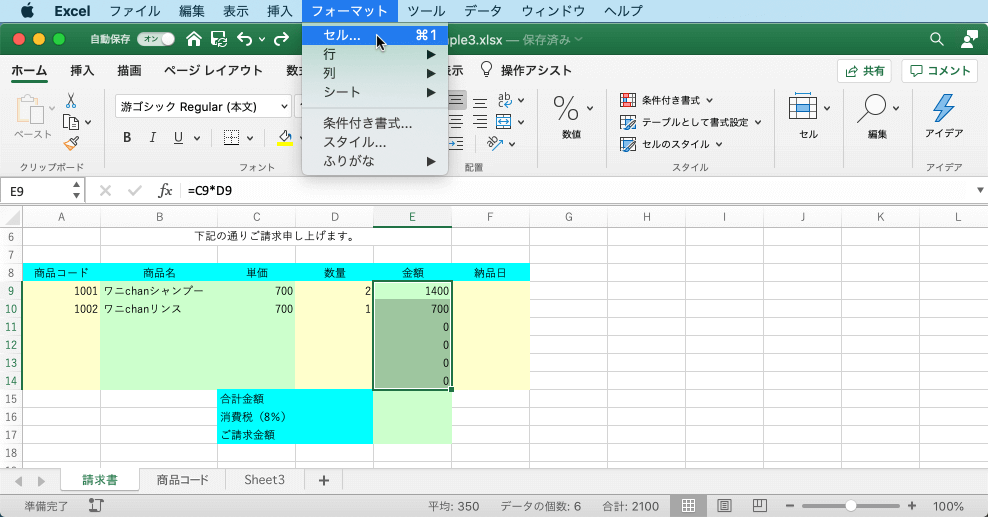Click the Paste clipboard icon
This screenshot has height=517, width=988.
pos(30,110)
